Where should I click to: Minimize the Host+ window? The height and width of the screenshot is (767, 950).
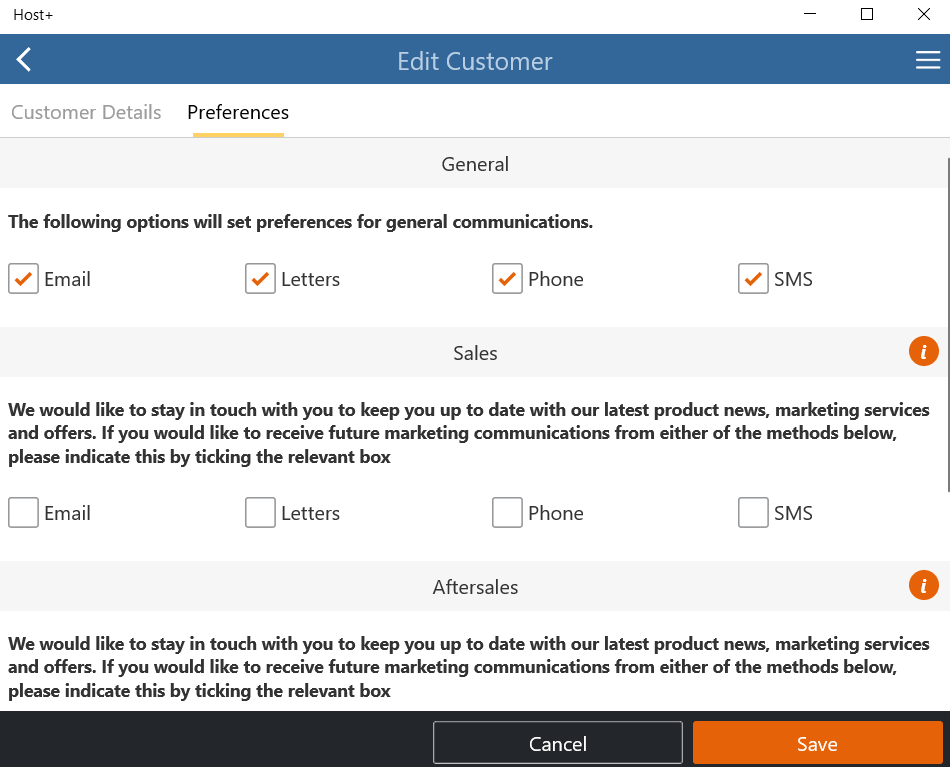(810, 14)
